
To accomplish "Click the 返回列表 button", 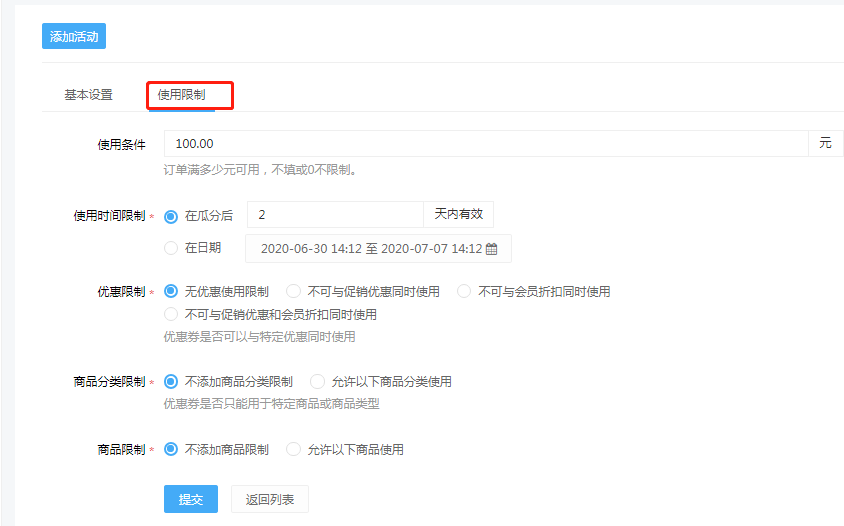I will [270, 499].
